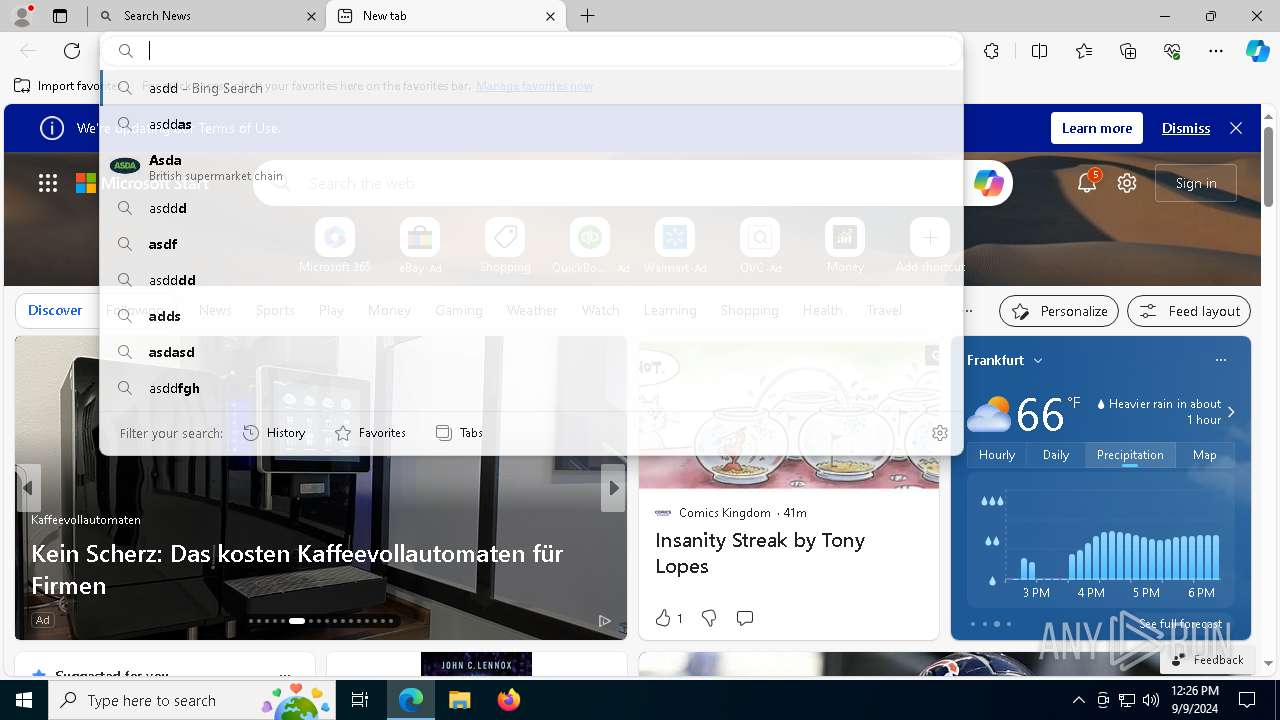Choose 'asddfgh' suggestion
1280x720 pixels.
click(x=532, y=388)
